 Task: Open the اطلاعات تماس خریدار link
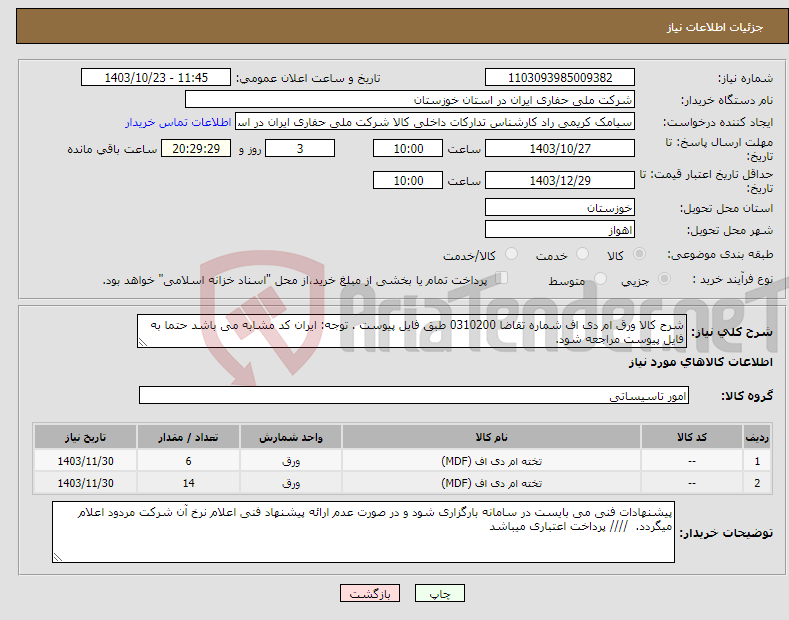pyautogui.click(x=178, y=122)
